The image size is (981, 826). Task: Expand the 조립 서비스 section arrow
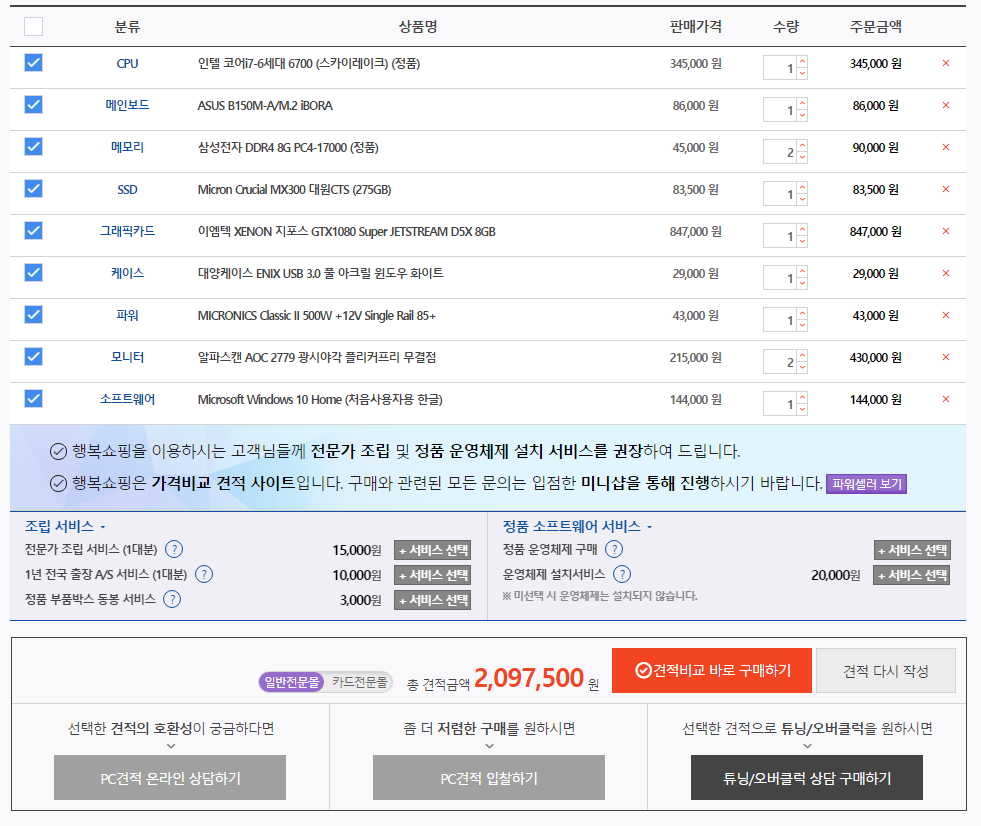(x=102, y=527)
